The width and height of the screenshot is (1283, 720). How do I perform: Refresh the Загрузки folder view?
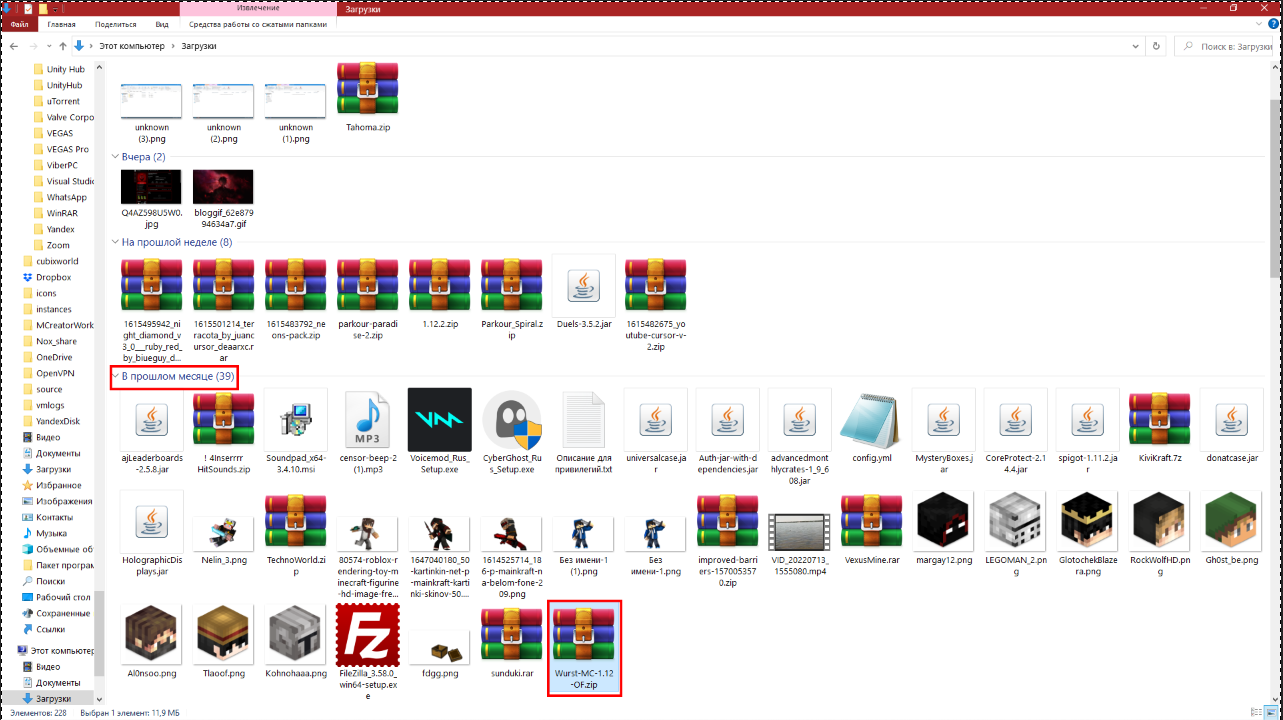[x=1157, y=46]
